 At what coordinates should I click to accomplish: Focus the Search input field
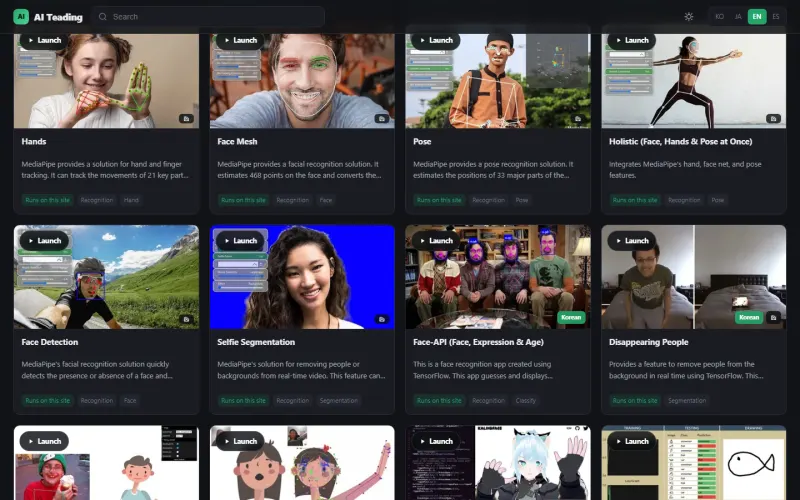208,17
